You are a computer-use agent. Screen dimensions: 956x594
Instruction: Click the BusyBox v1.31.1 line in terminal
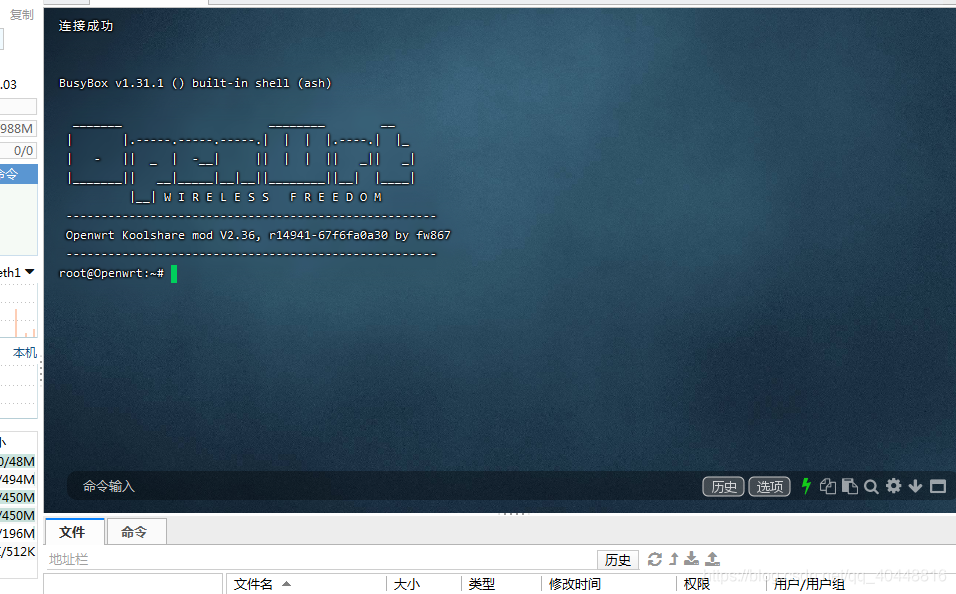click(195, 83)
